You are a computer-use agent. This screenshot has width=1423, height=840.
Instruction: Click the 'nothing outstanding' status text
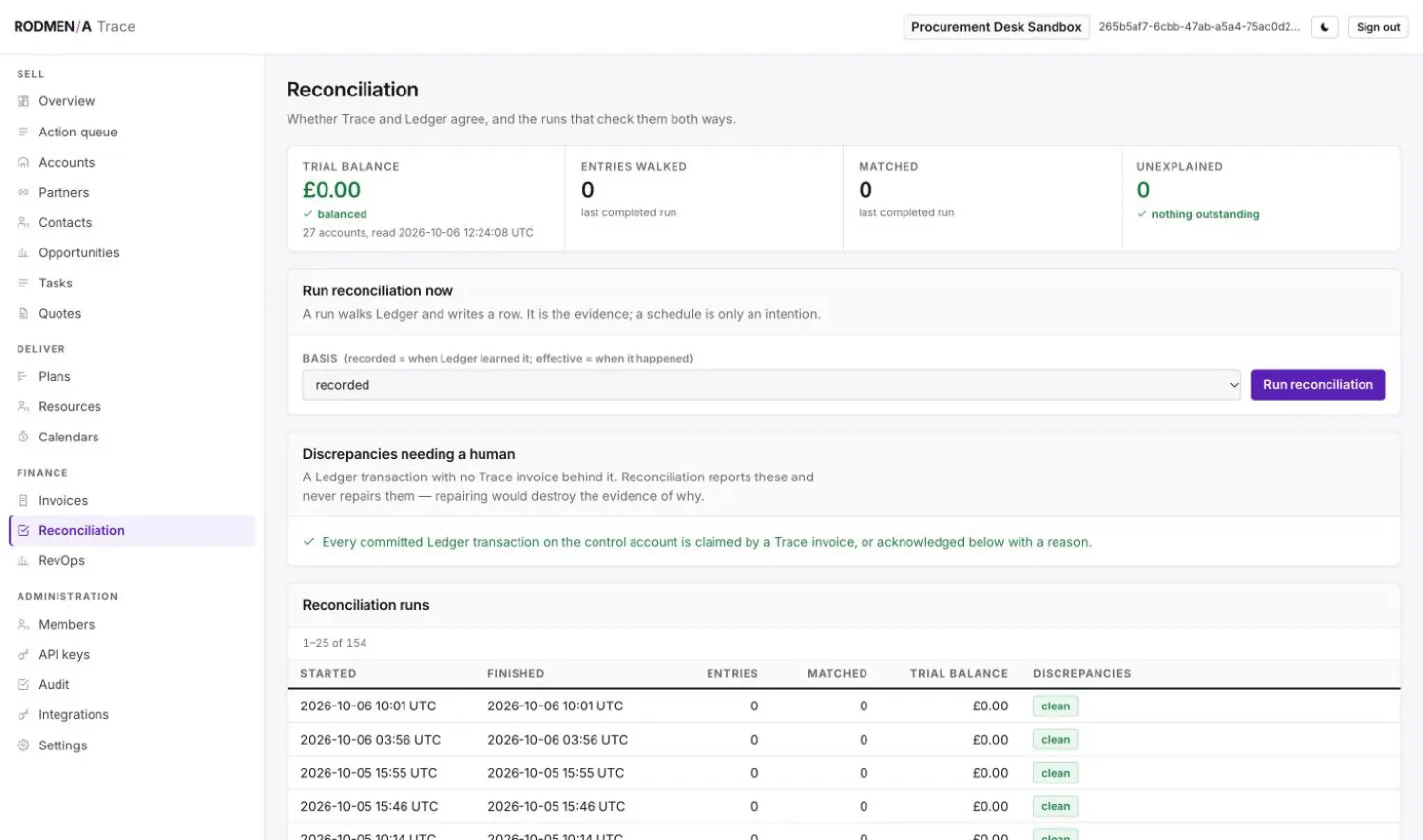pyautogui.click(x=1206, y=214)
